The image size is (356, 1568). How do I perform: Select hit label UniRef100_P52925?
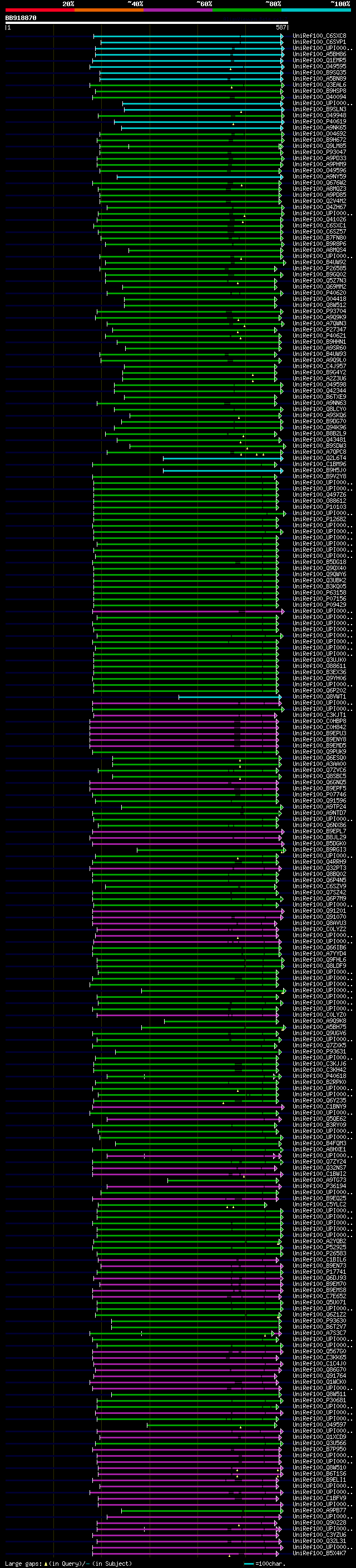point(319,1247)
